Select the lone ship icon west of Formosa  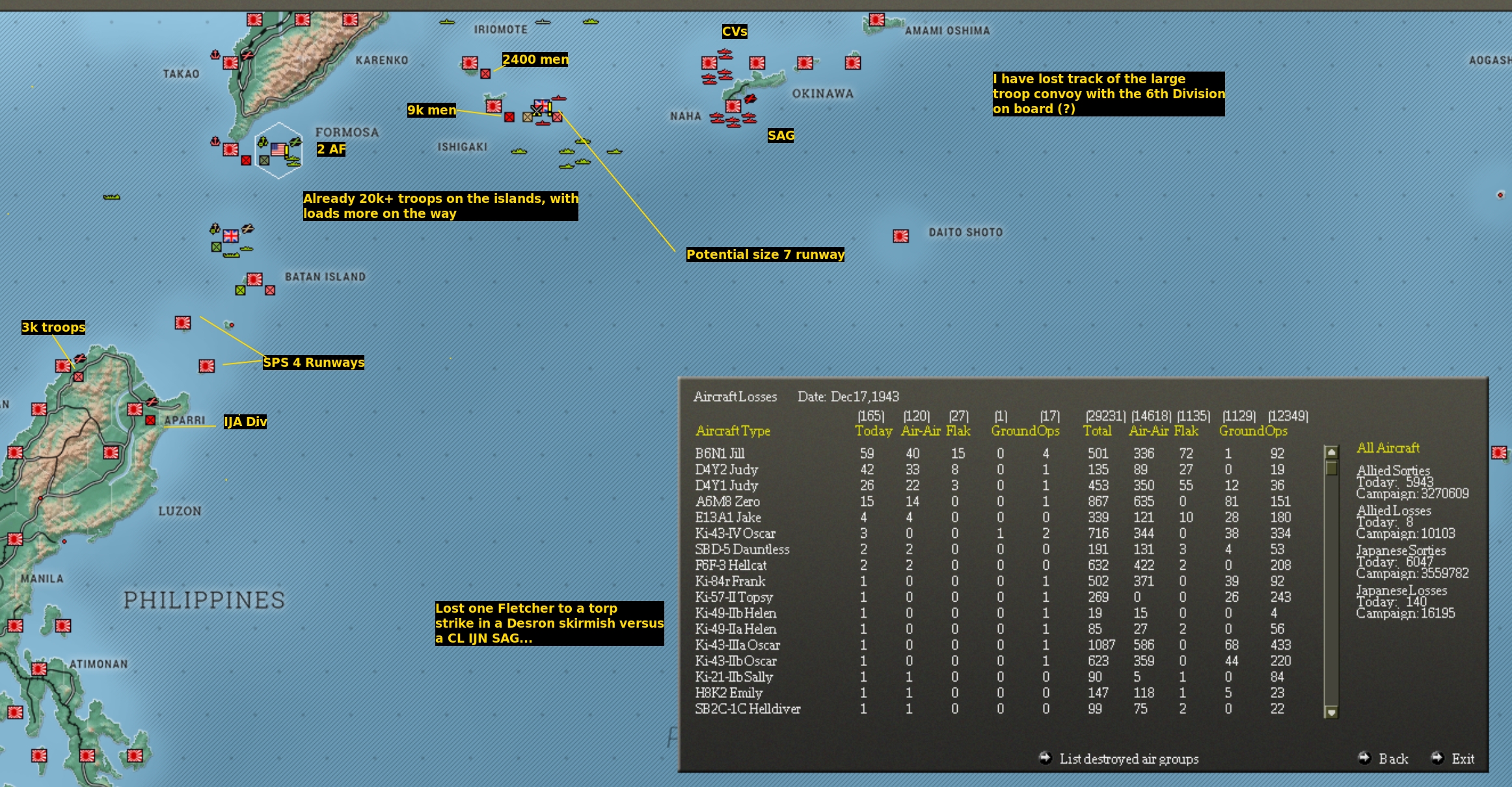pos(111,196)
